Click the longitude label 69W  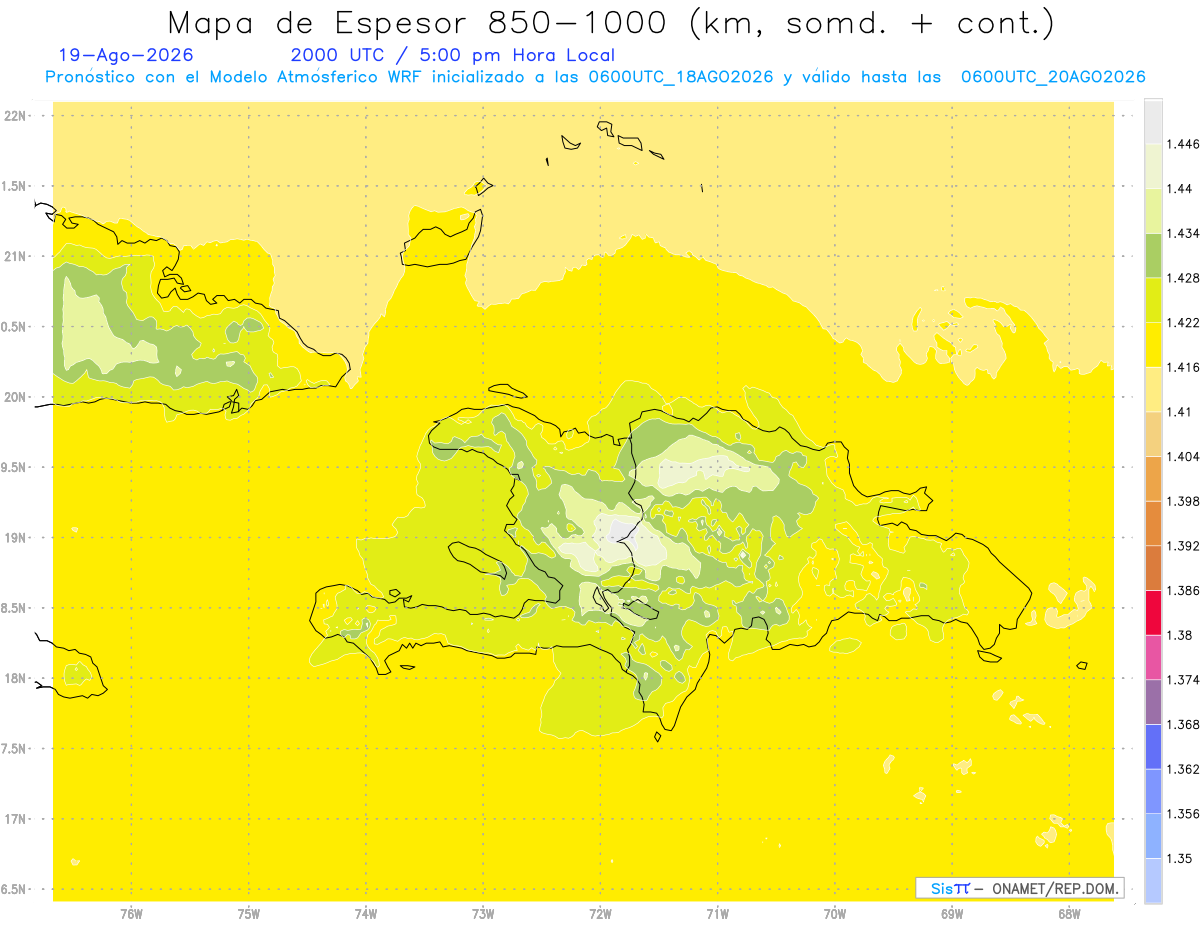coord(952,914)
